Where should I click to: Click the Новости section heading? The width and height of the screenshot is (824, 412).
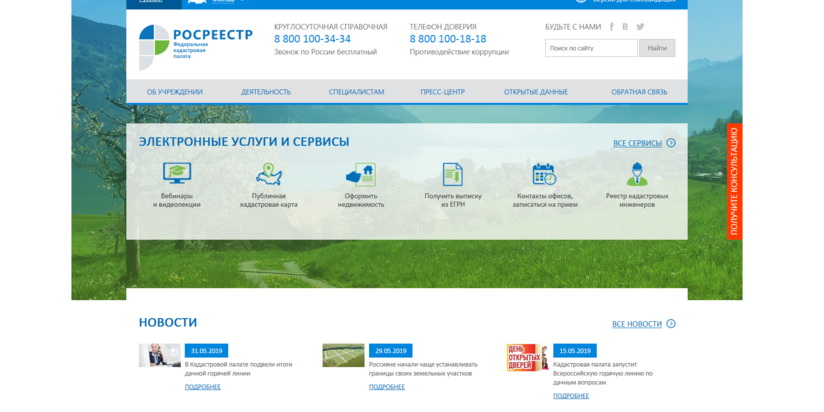click(x=168, y=323)
